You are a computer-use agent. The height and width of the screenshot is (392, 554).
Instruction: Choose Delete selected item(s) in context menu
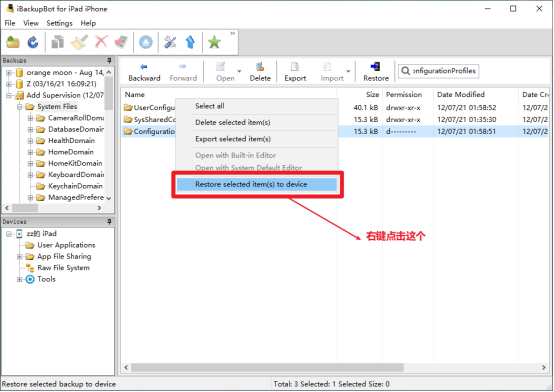click(256, 122)
